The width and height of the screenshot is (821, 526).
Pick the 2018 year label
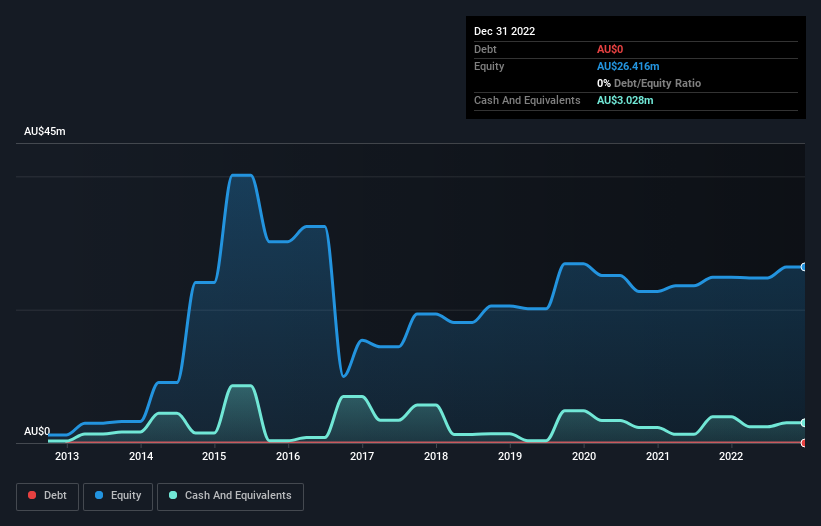click(436, 457)
